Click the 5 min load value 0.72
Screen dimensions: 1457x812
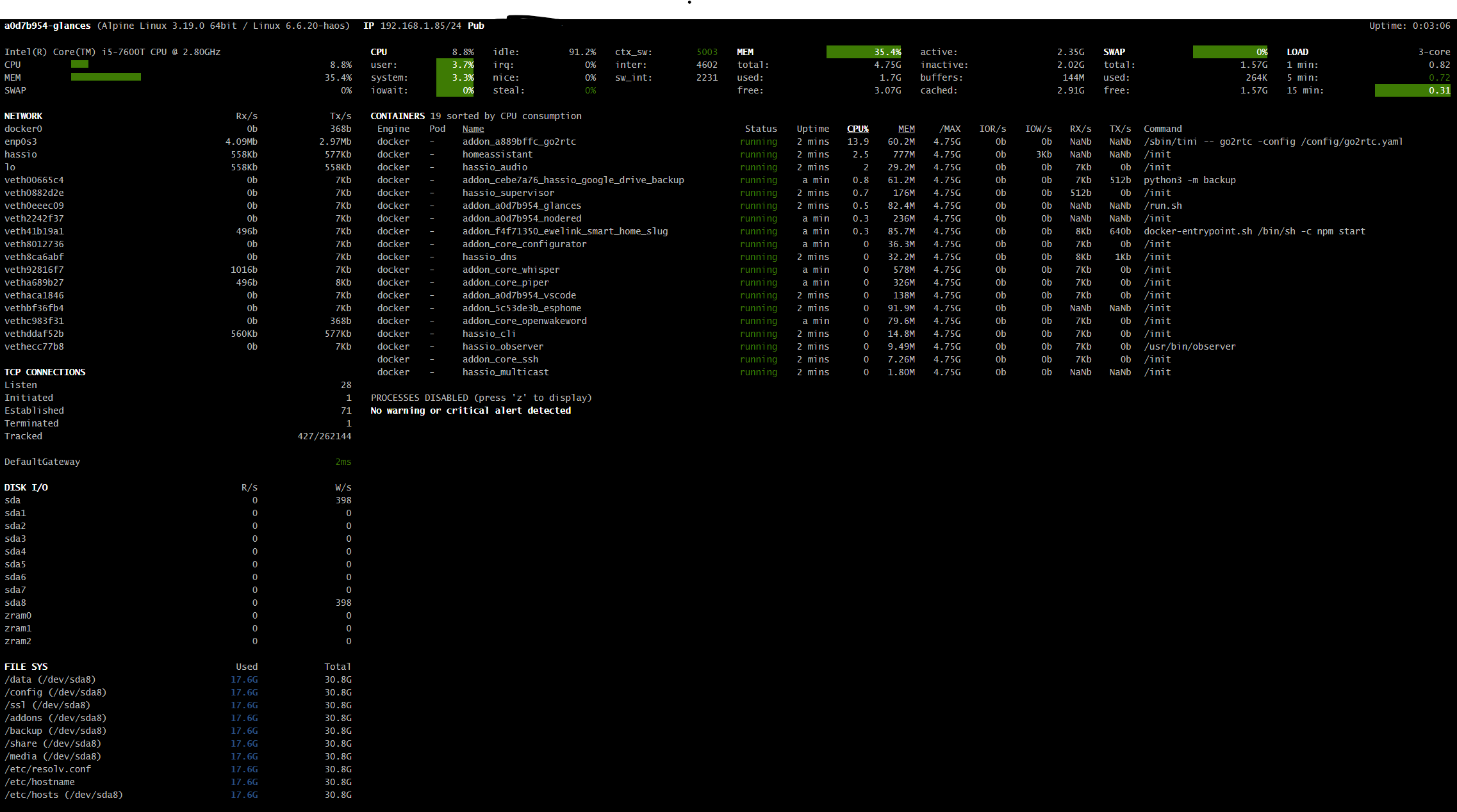coord(1439,77)
